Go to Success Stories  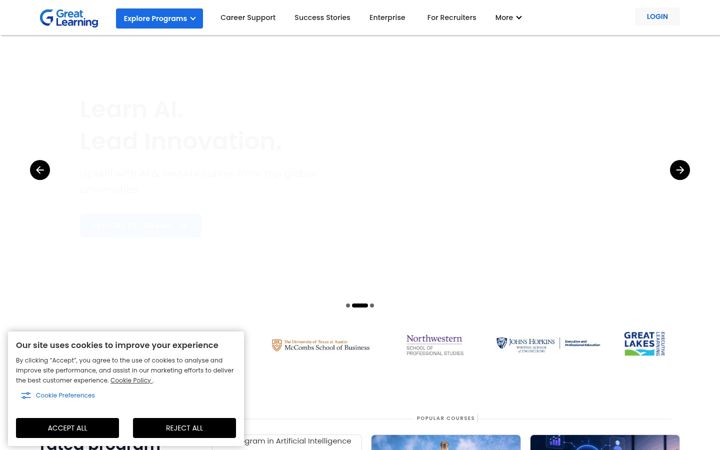[322, 17]
